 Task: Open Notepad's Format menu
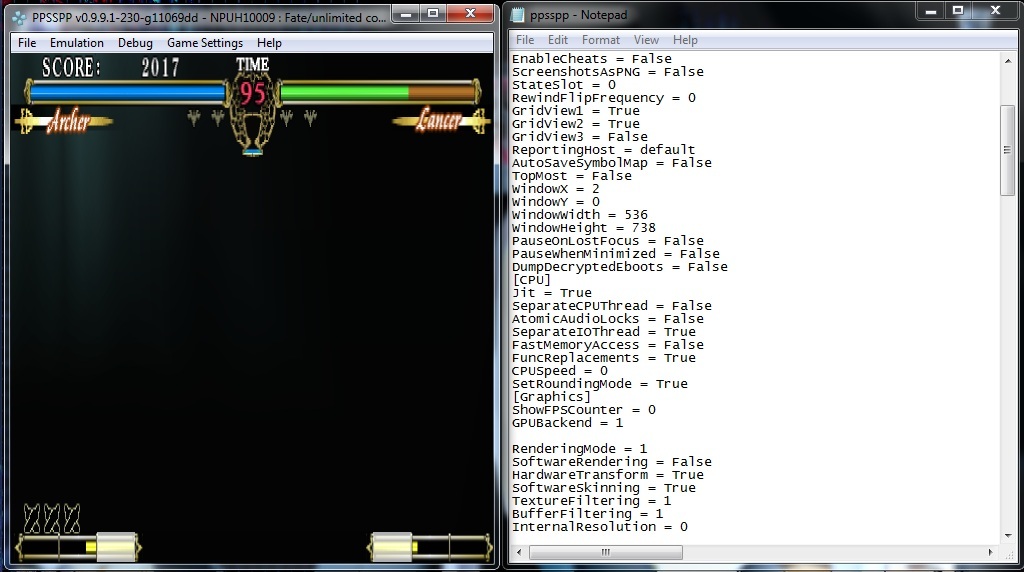[601, 40]
